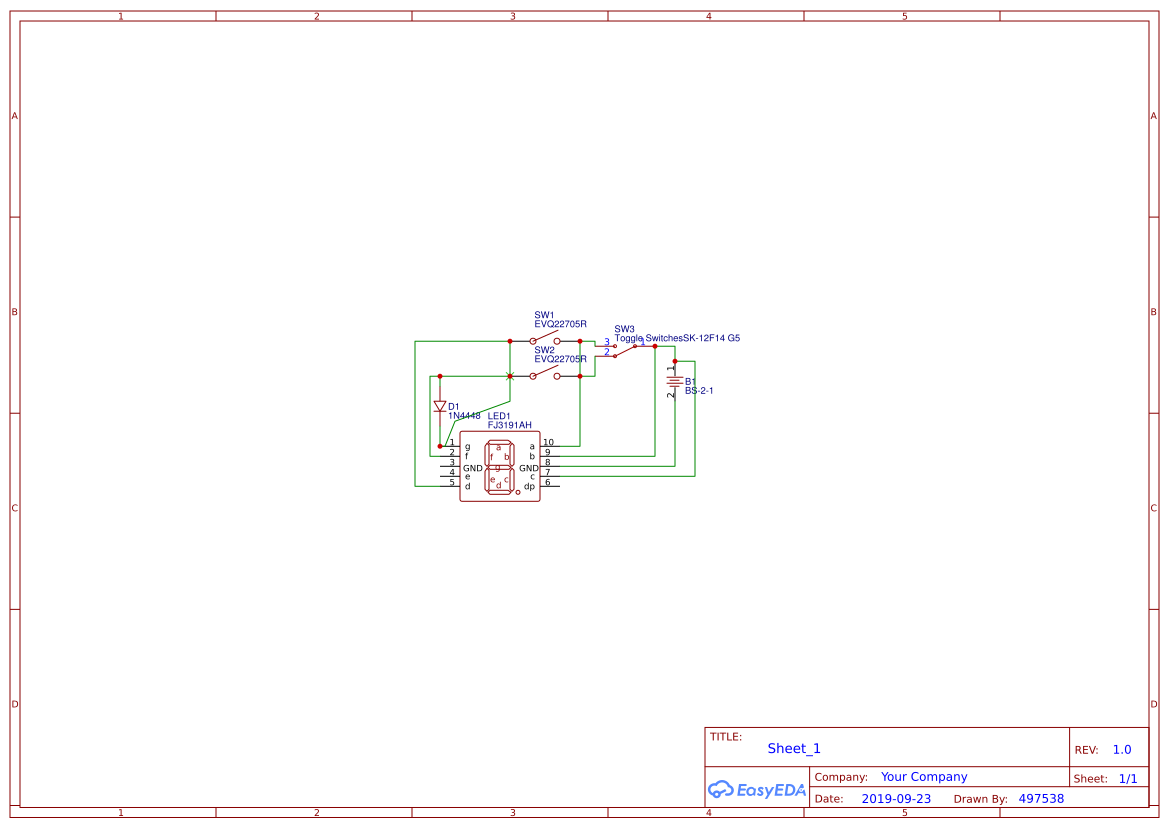This screenshot has width=1169, height=828.
Task: Select the REV 1.0 value
Action: [1122, 750]
